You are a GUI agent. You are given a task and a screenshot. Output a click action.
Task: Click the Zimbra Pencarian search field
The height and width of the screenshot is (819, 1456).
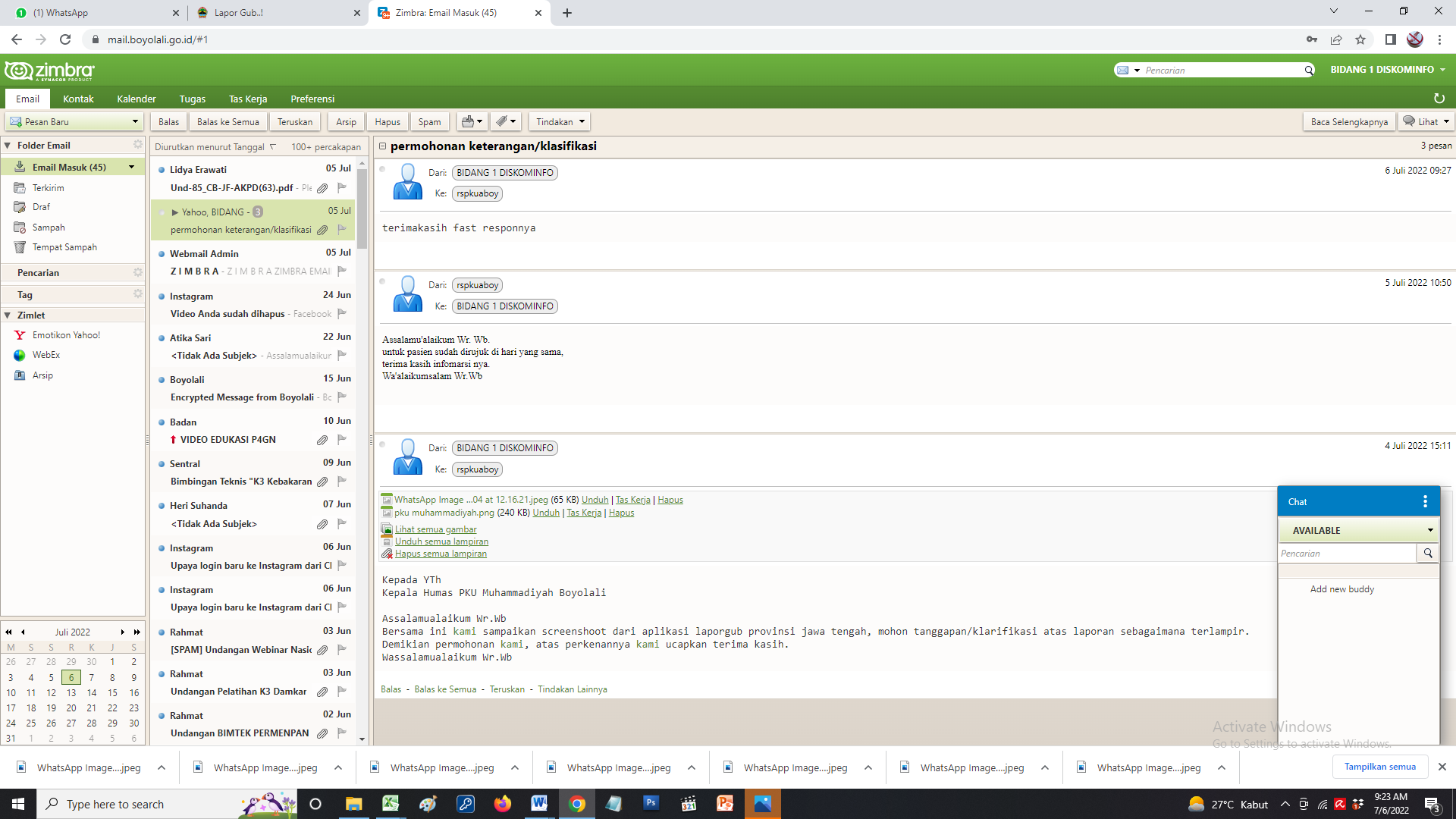tap(1222, 71)
